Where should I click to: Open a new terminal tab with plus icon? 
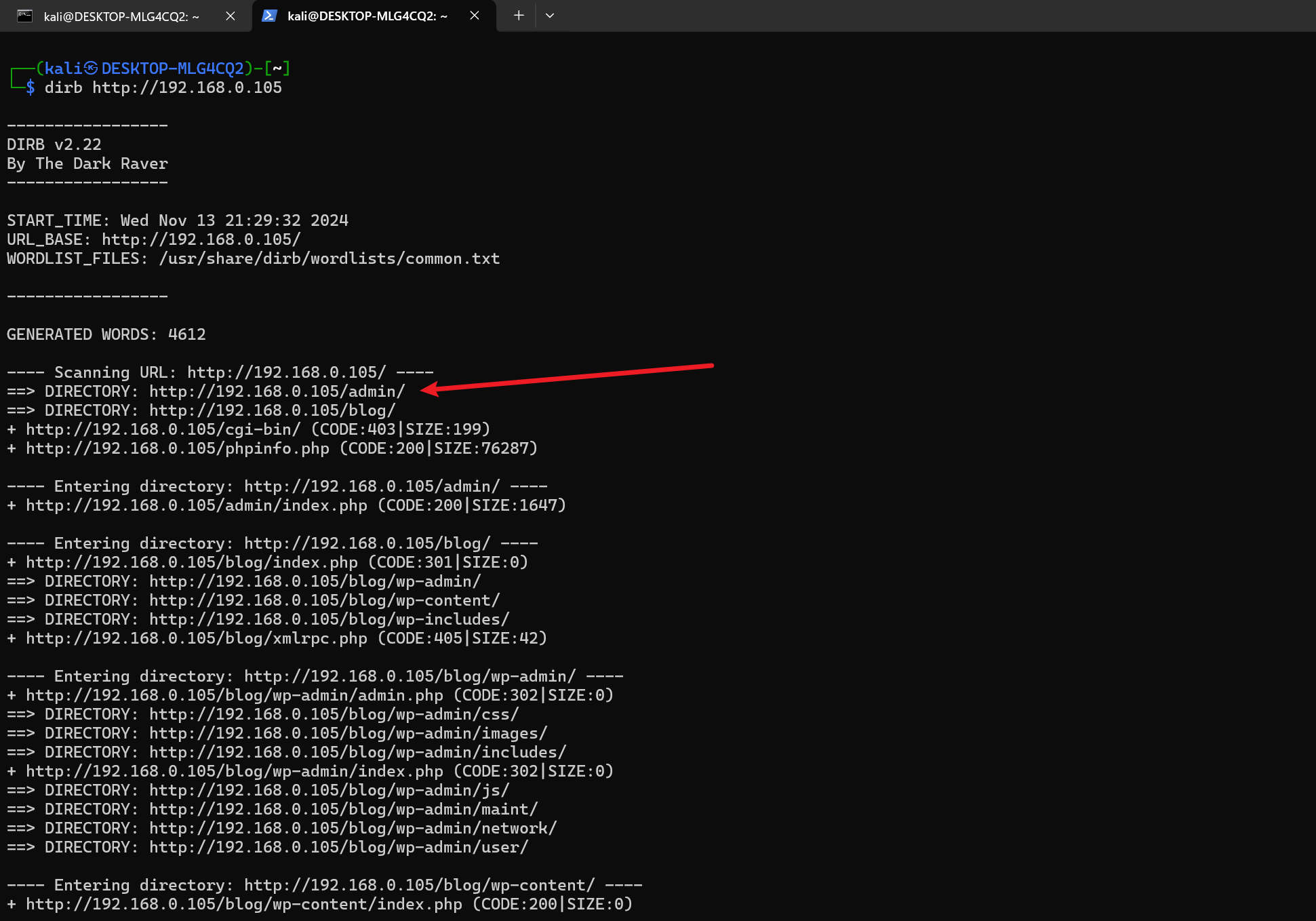(519, 16)
